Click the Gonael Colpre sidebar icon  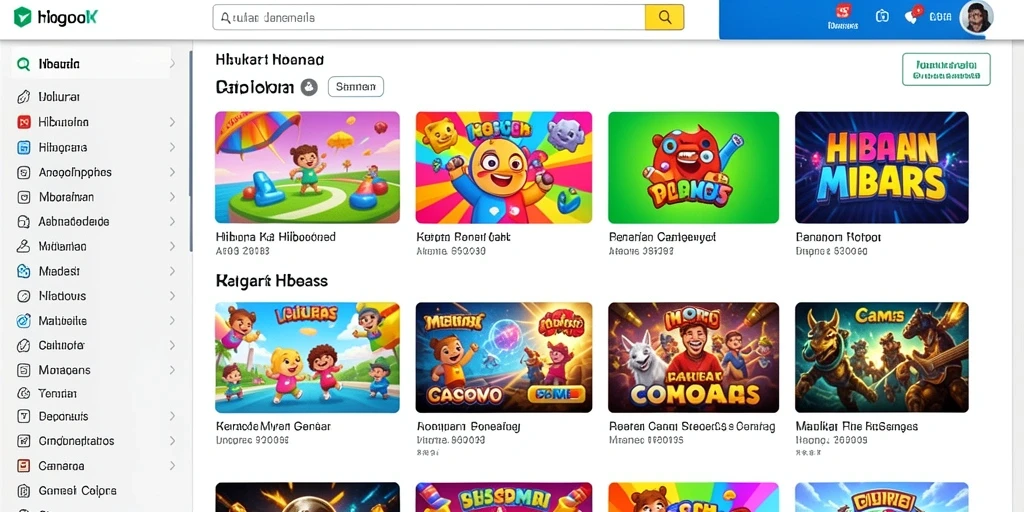coord(24,491)
